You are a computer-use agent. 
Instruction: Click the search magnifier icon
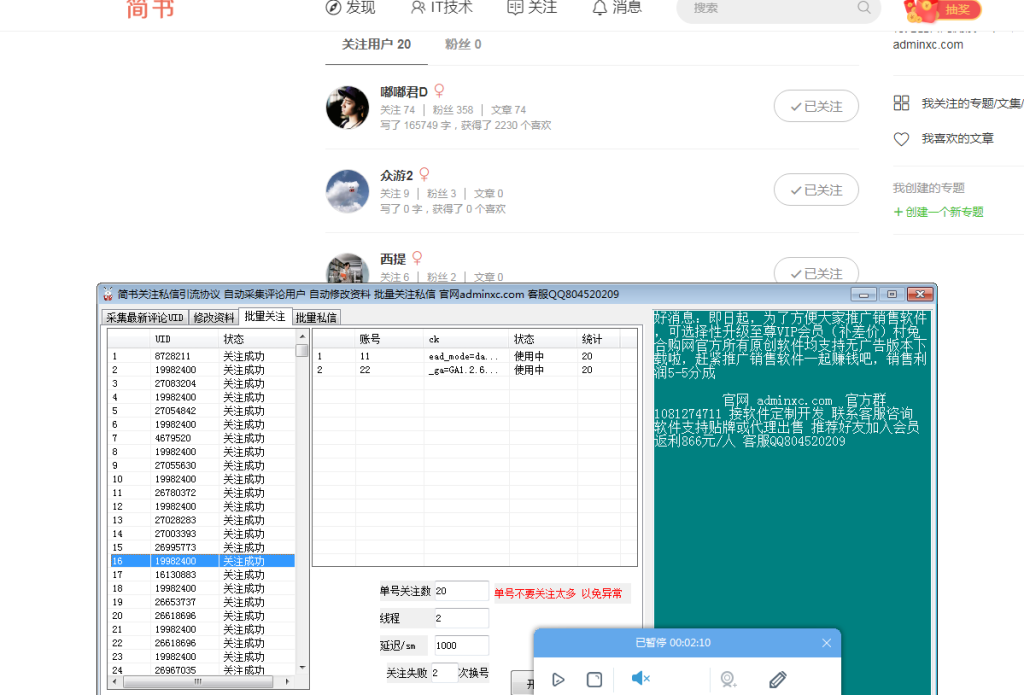coord(862,10)
